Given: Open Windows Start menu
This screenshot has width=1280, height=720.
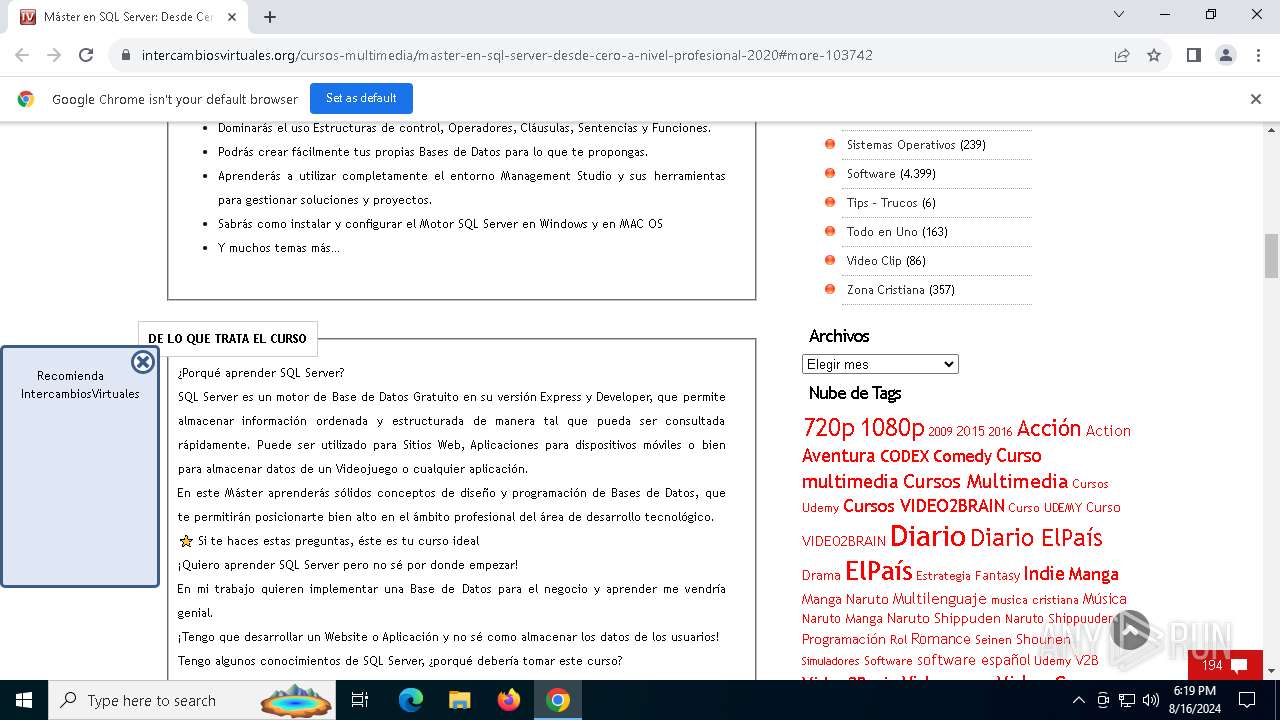Looking at the screenshot, I should [24, 700].
